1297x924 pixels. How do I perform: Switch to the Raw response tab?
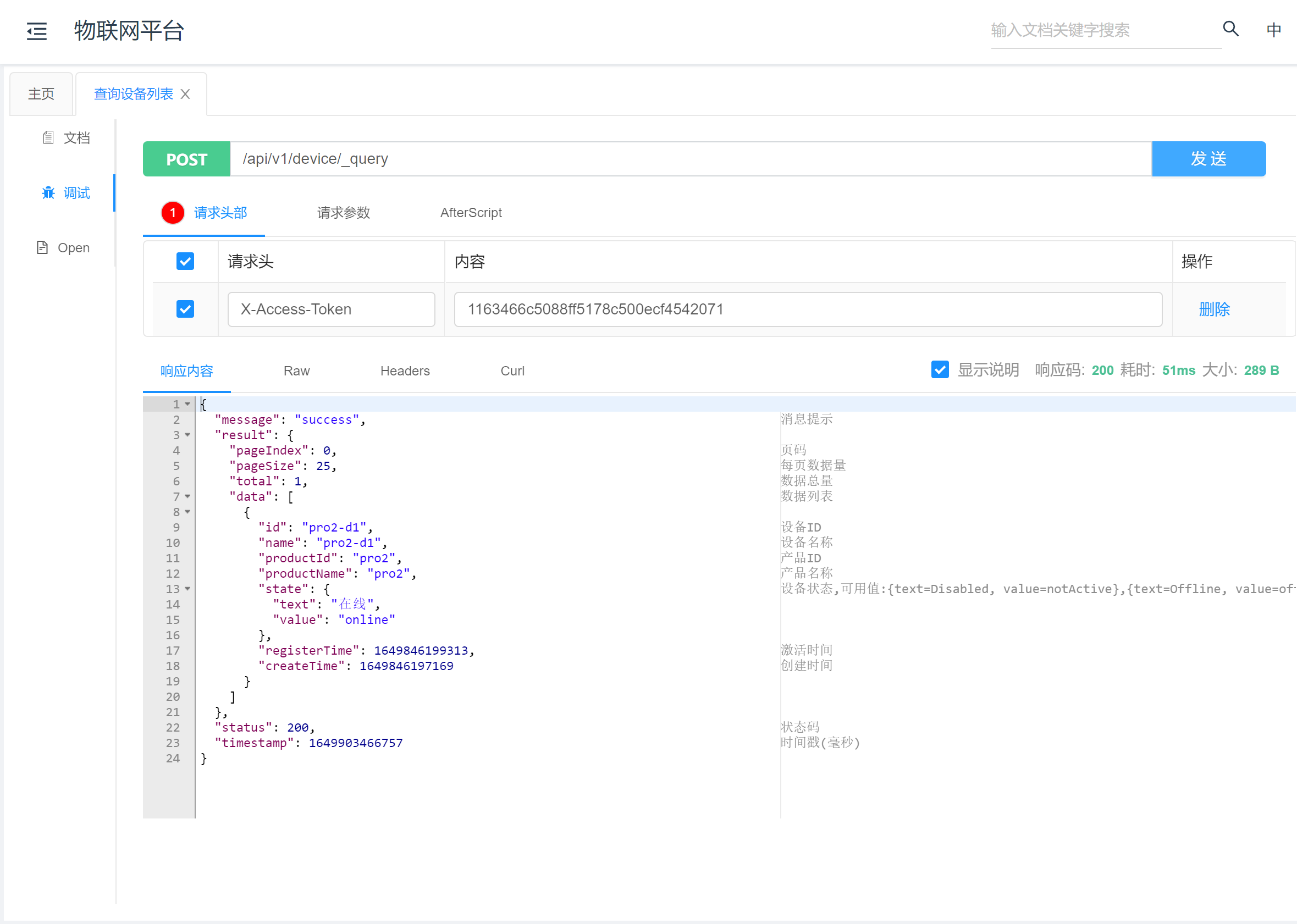(x=296, y=371)
